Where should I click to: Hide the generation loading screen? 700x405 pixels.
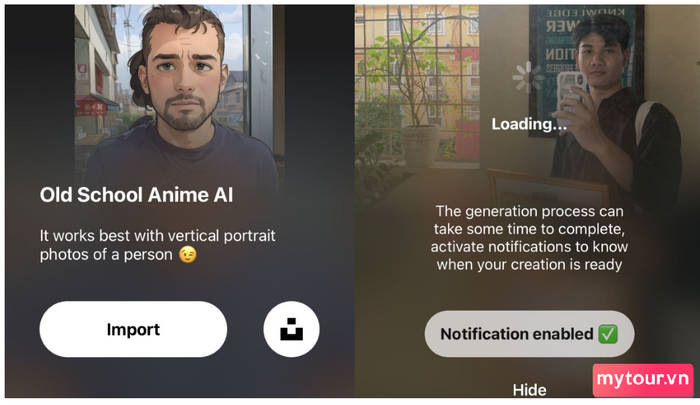529,390
